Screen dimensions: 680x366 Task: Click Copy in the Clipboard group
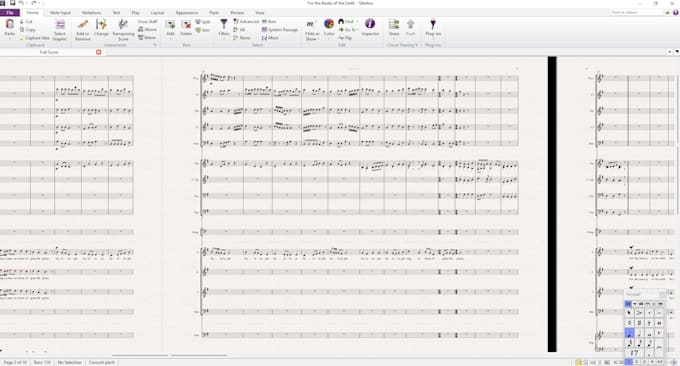point(27,29)
